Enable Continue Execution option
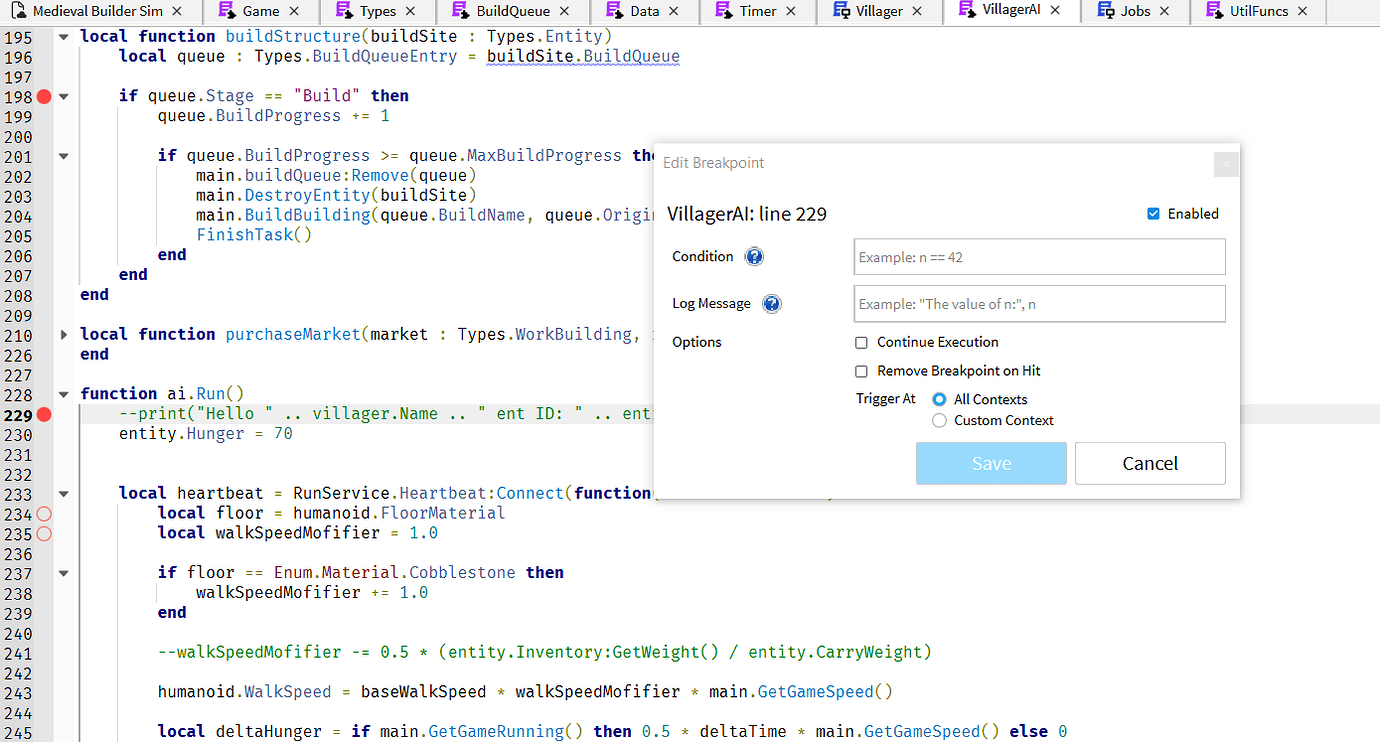1380x742 pixels. pos(861,342)
